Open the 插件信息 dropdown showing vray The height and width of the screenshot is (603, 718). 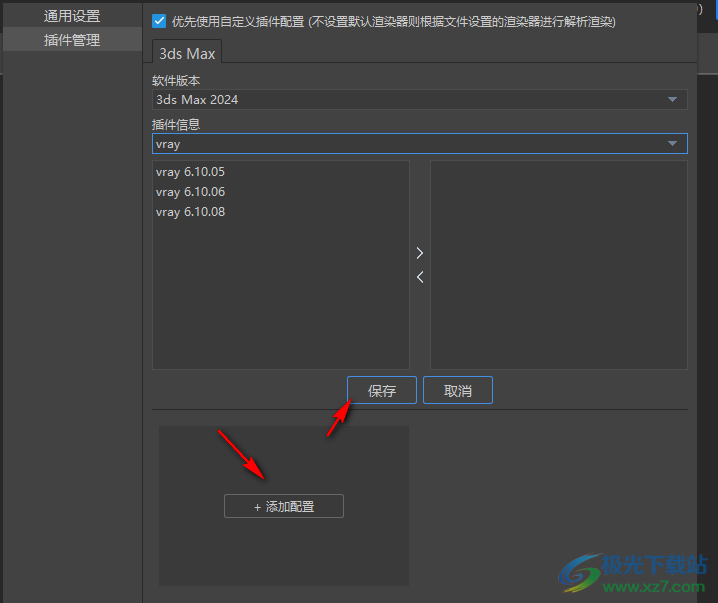(x=419, y=144)
